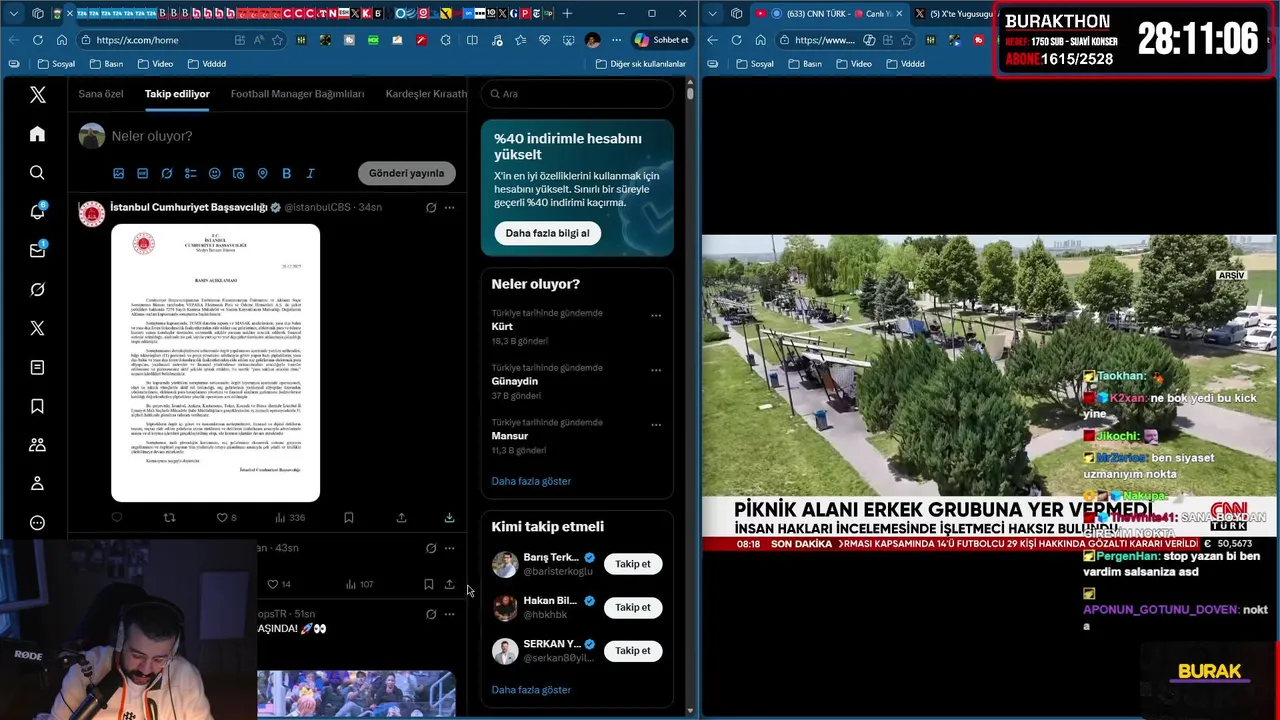Follow SERKAN Y... with Takip et
The height and width of the screenshot is (720, 1280).
pos(632,651)
